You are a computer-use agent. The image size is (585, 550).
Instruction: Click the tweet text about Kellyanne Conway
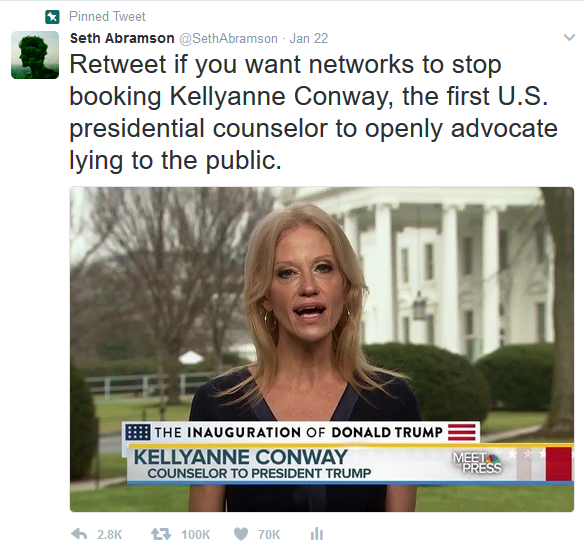coord(313,112)
